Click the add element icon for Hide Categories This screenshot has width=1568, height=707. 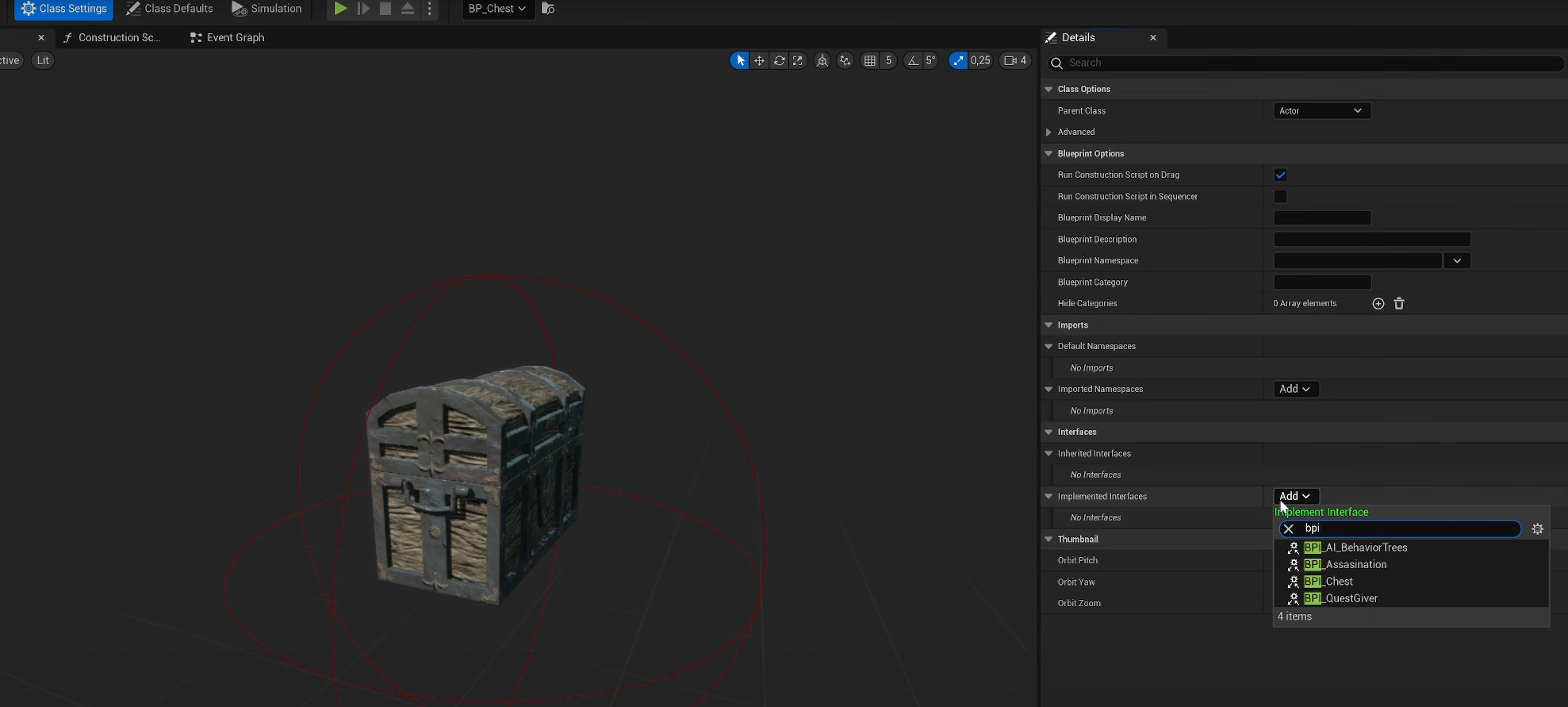click(1378, 304)
